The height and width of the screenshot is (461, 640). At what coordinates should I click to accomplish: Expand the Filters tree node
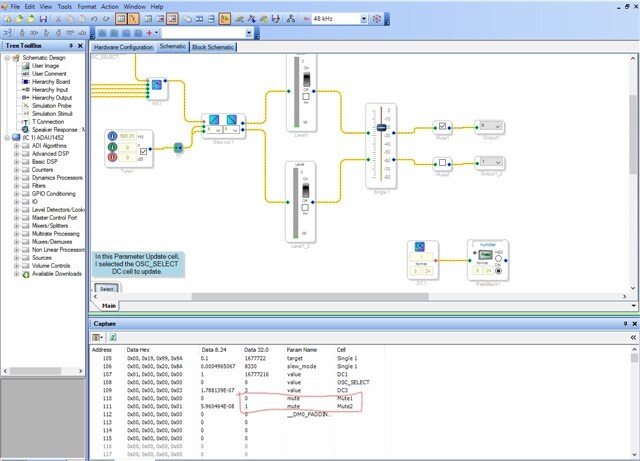(17, 186)
